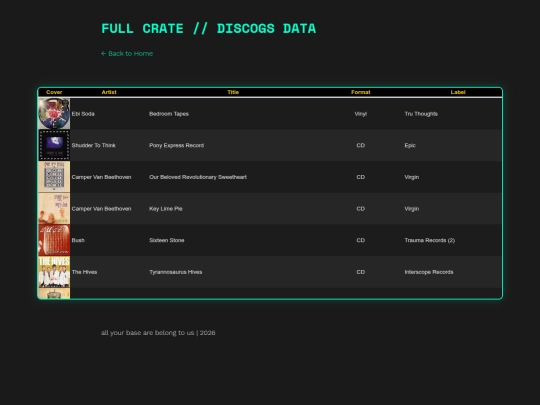Select the CD format in Bush row
This screenshot has height=405, width=540.
pyautogui.click(x=361, y=240)
